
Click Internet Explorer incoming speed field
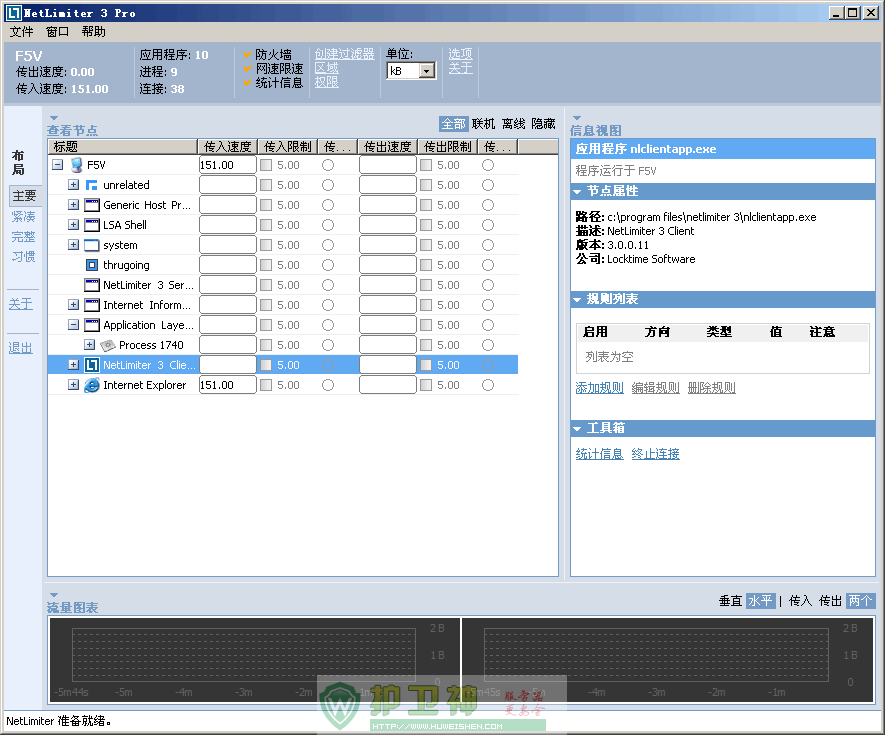tap(228, 385)
